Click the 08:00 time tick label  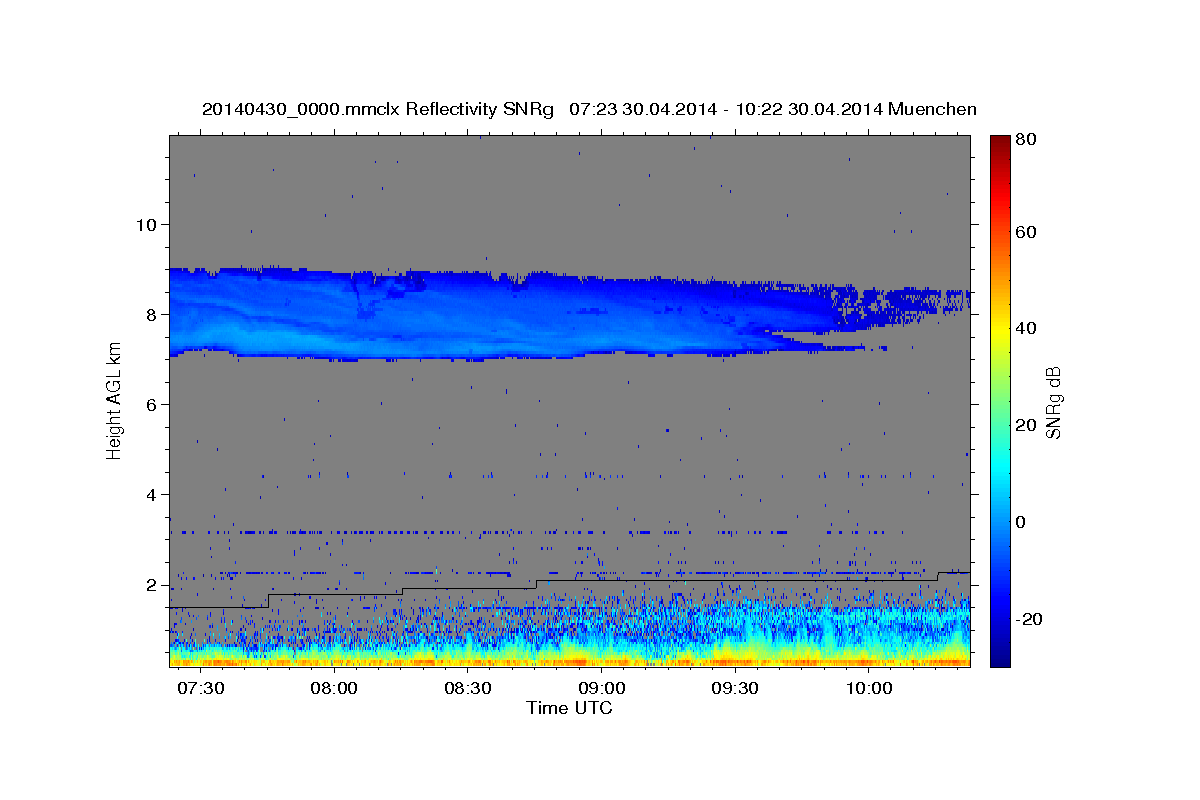click(334, 689)
